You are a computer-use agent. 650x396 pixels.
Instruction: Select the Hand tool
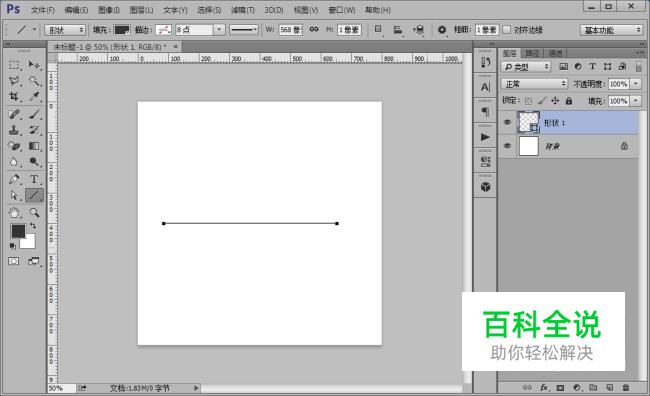[x=14, y=213]
